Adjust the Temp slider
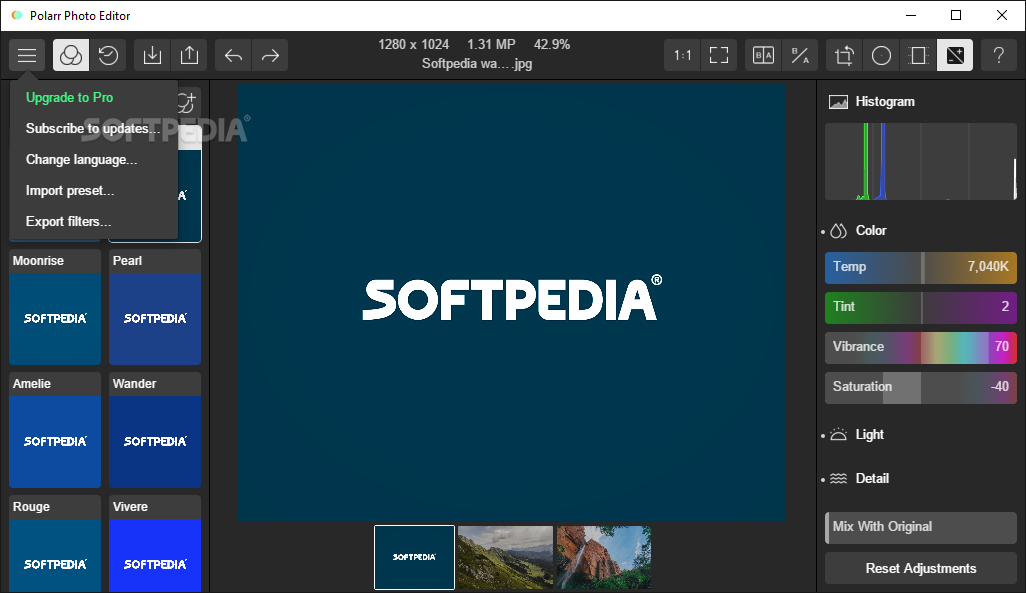Viewport: 1026px width, 593px height. point(921,268)
